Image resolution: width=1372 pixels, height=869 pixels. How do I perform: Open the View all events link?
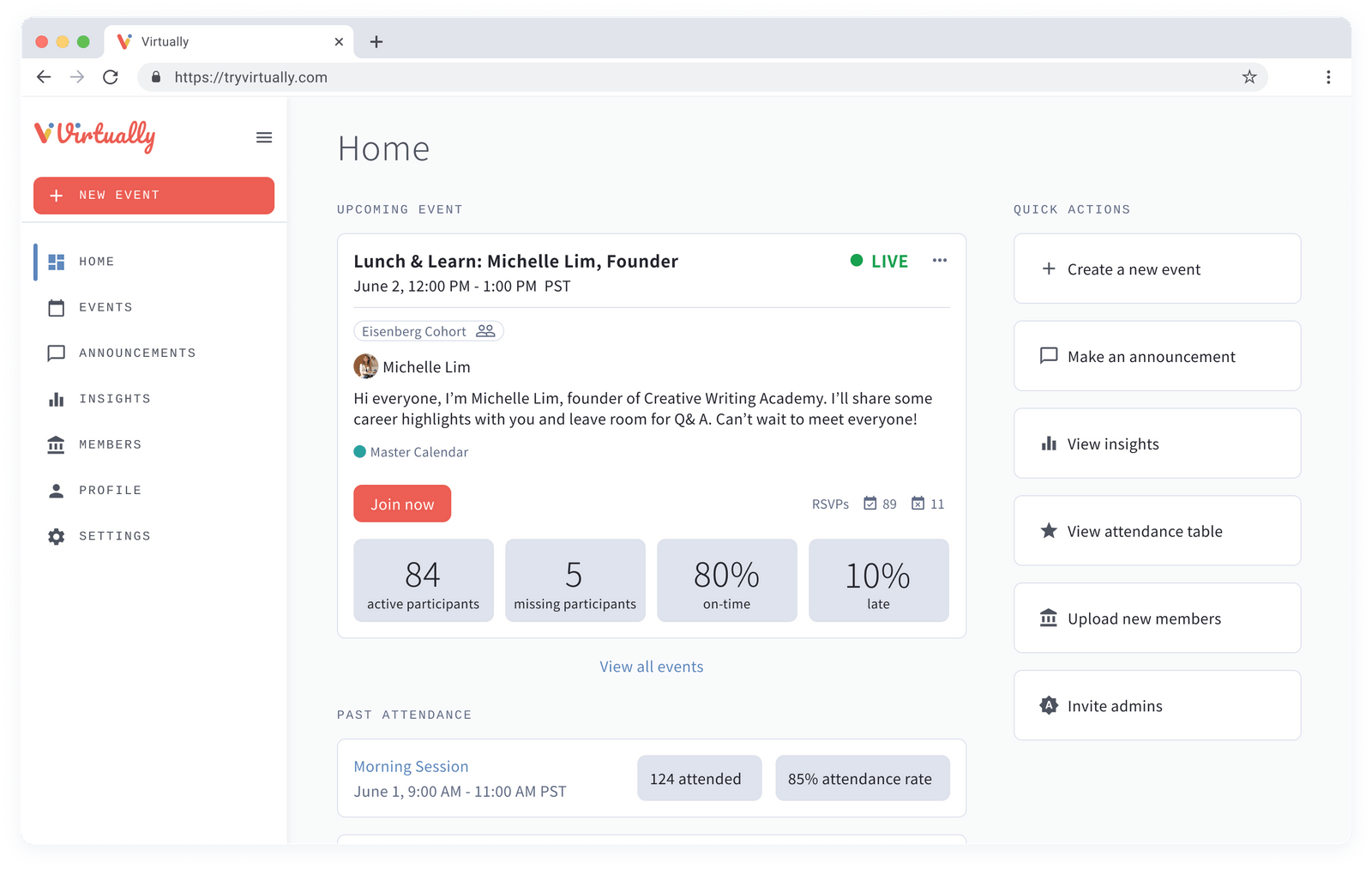pyautogui.click(x=651, y=667)
